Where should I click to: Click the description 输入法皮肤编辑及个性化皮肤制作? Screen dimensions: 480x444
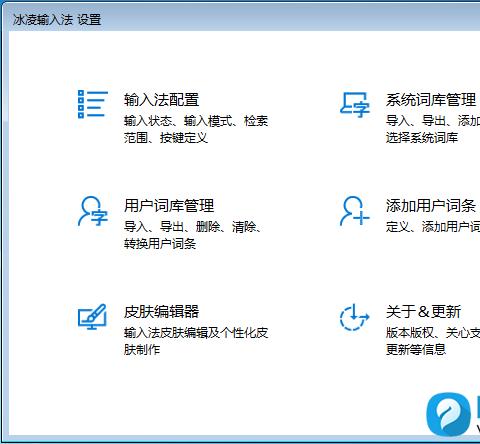[196, 341]
